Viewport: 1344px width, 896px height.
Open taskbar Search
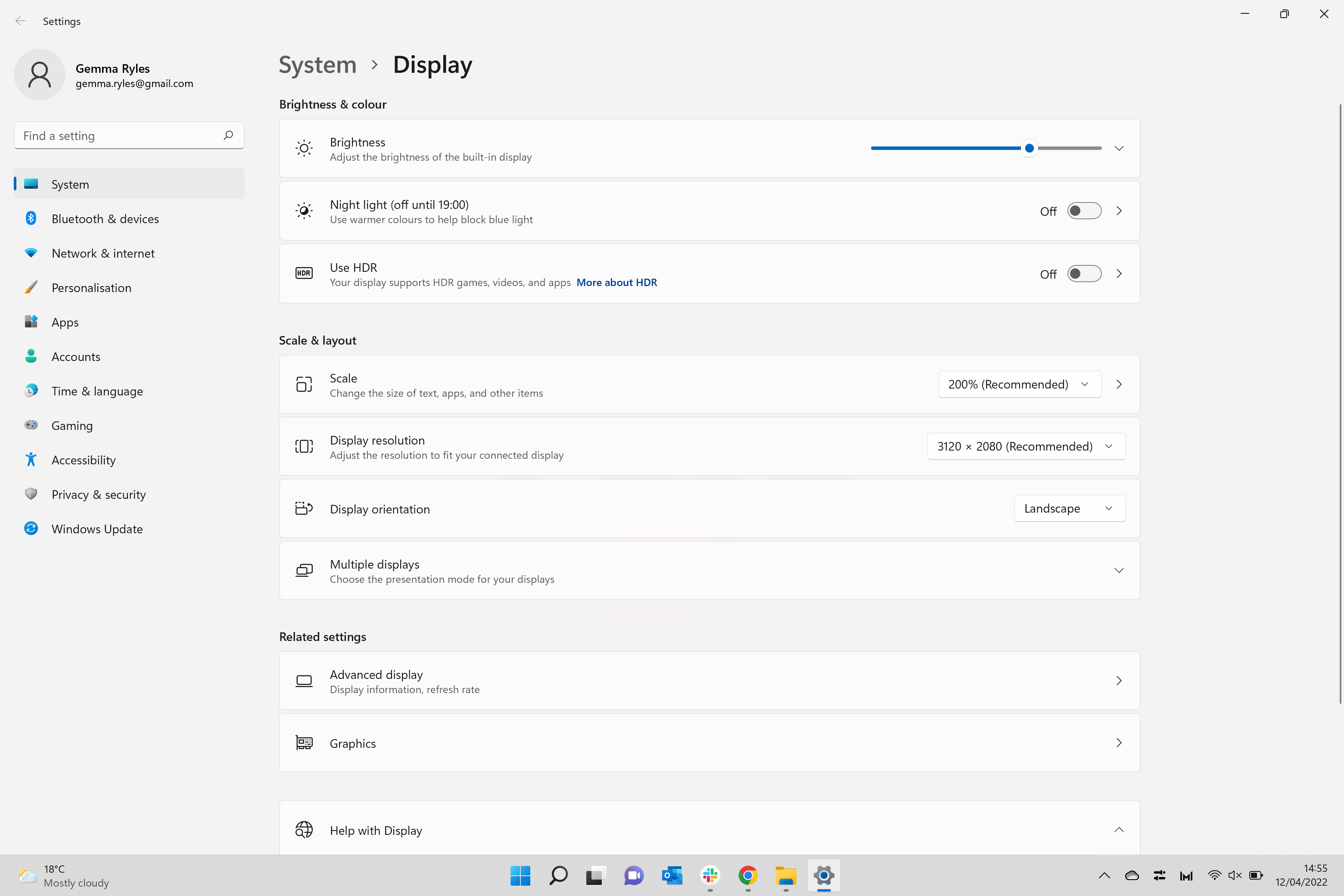(x=558, y=875)
